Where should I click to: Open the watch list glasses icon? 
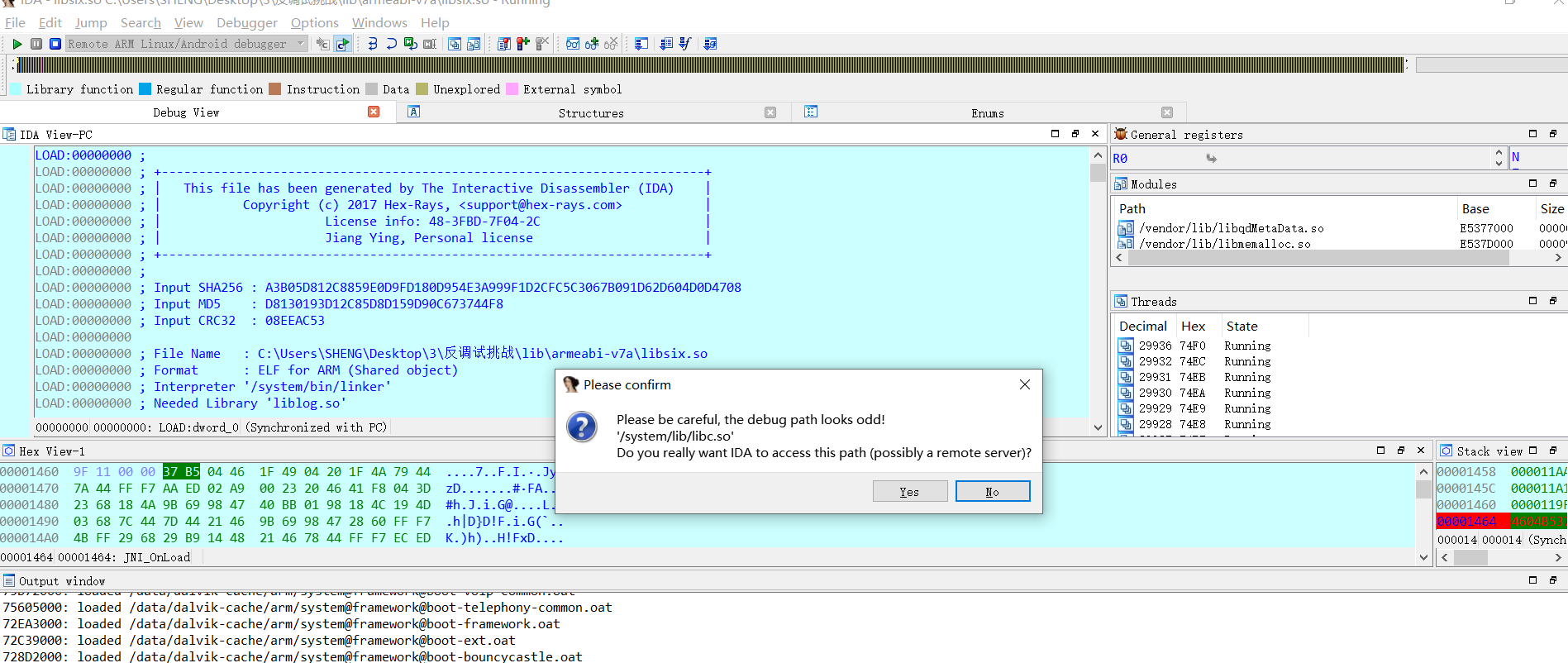[573, 44]
